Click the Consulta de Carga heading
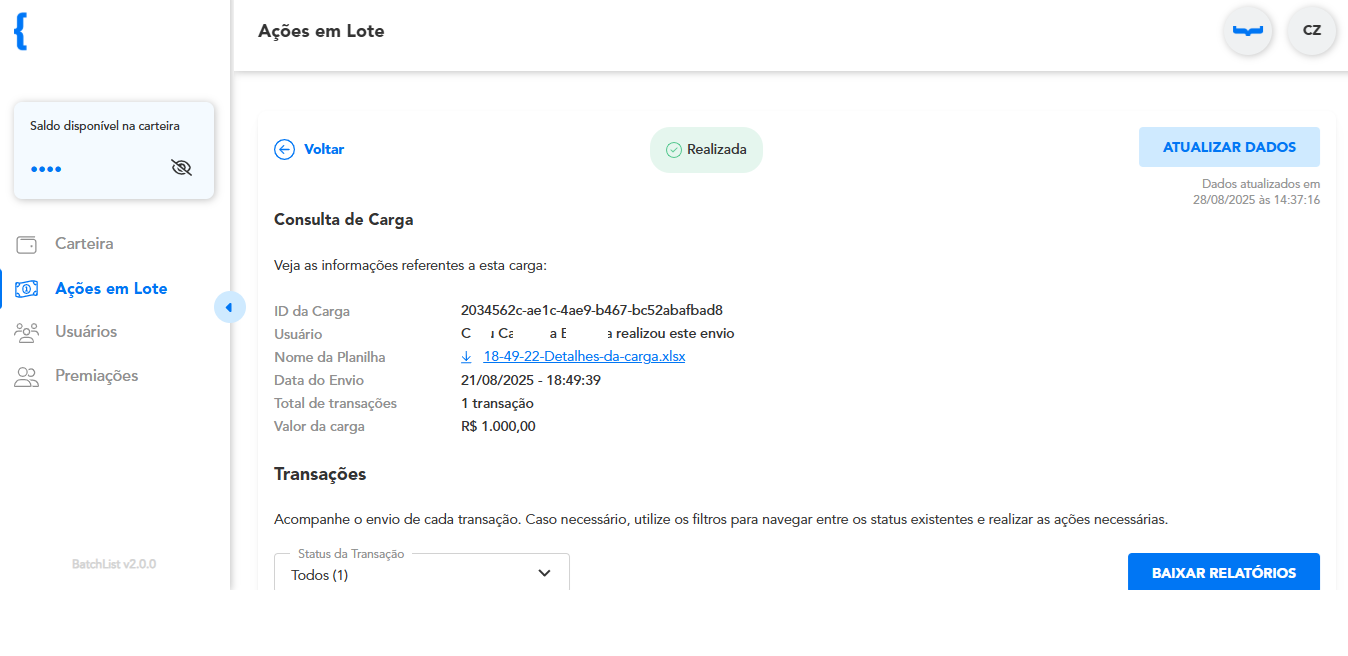 (343, 219)
